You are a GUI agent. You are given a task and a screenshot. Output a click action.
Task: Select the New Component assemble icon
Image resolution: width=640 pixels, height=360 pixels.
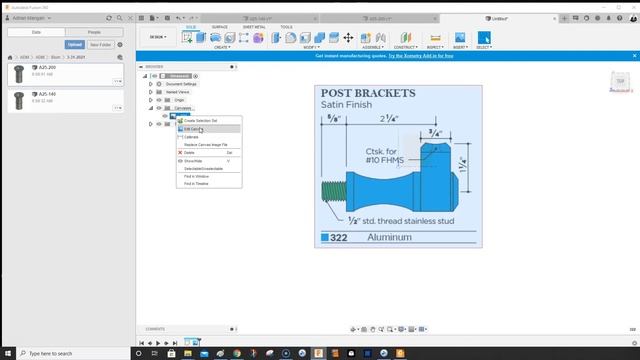(366, 38)
